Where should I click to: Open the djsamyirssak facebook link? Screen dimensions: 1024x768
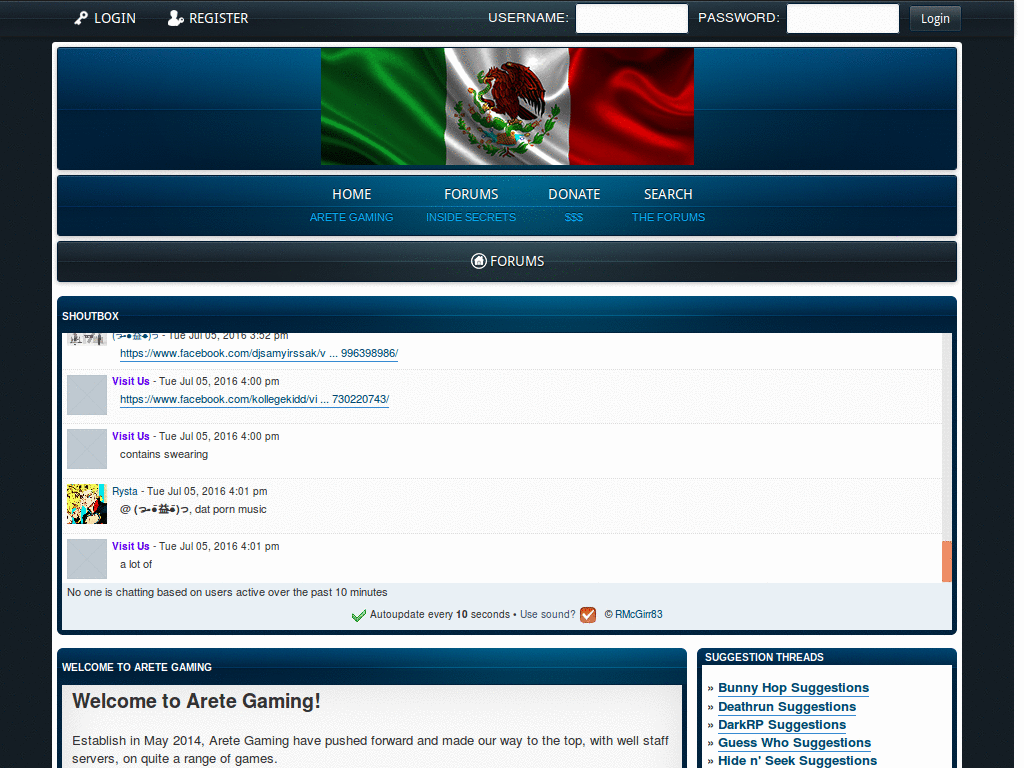pyautogui.click(x=259, y=353)
